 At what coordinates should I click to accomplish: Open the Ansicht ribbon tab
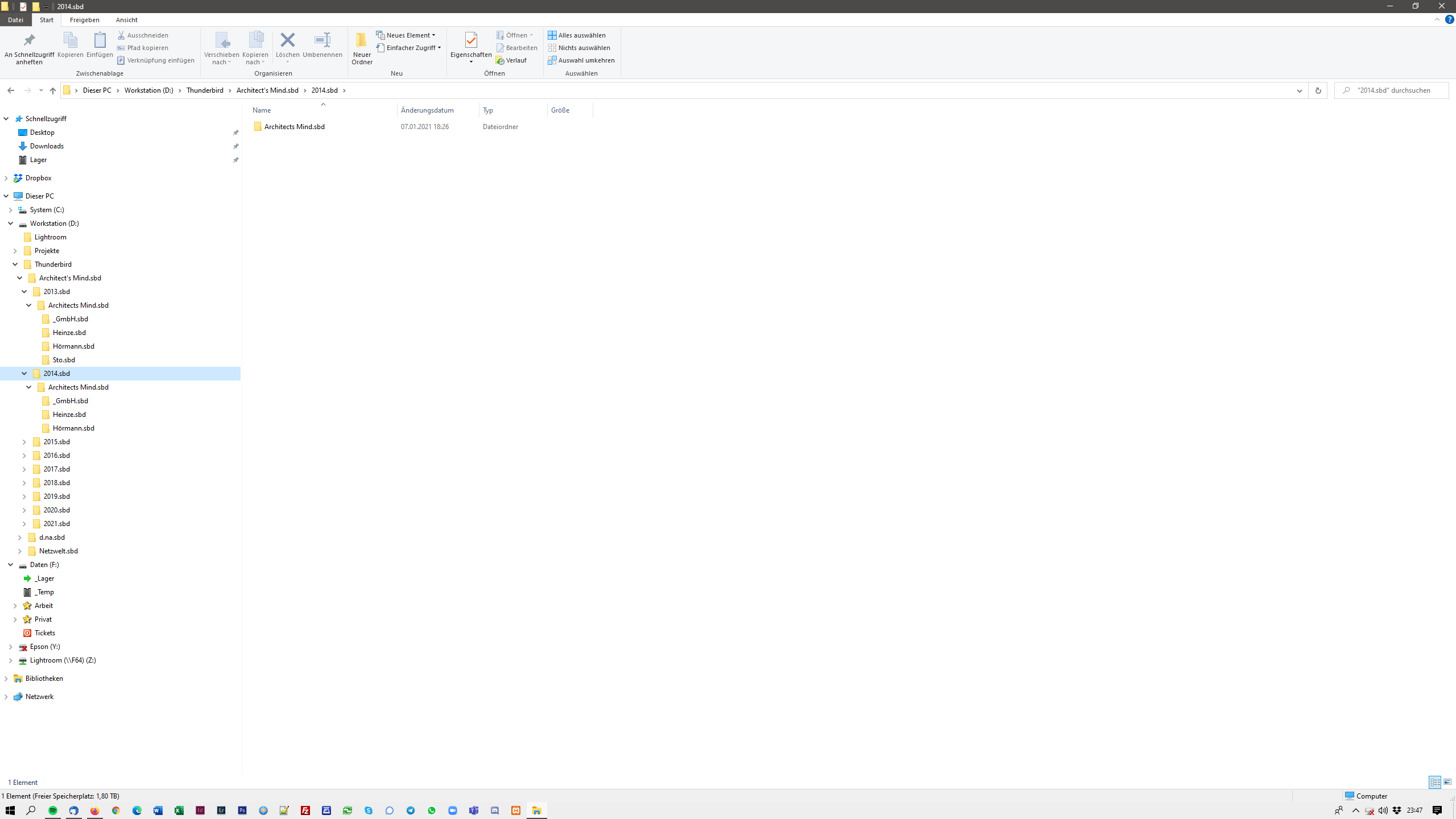pos(126,20)
